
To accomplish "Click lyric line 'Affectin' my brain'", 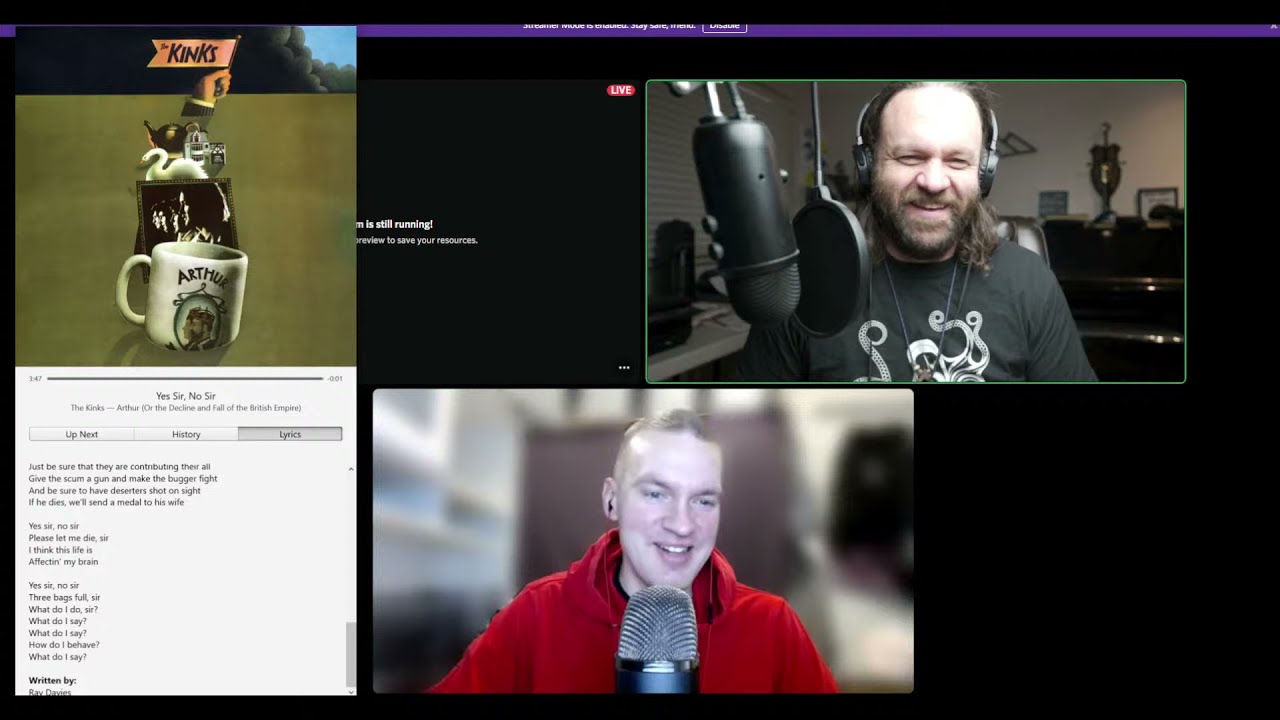I will coord(63,562).
